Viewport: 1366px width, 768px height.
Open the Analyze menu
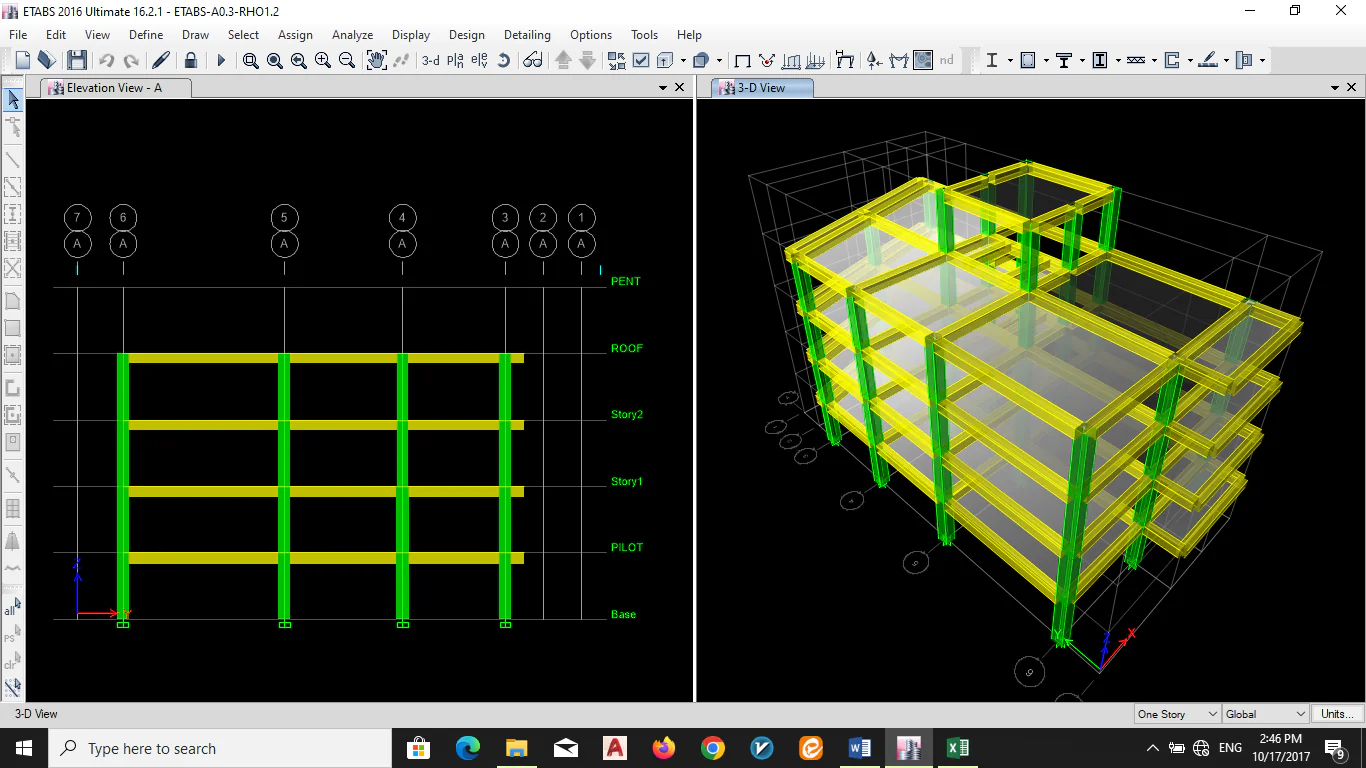click(x=352, y=35)
